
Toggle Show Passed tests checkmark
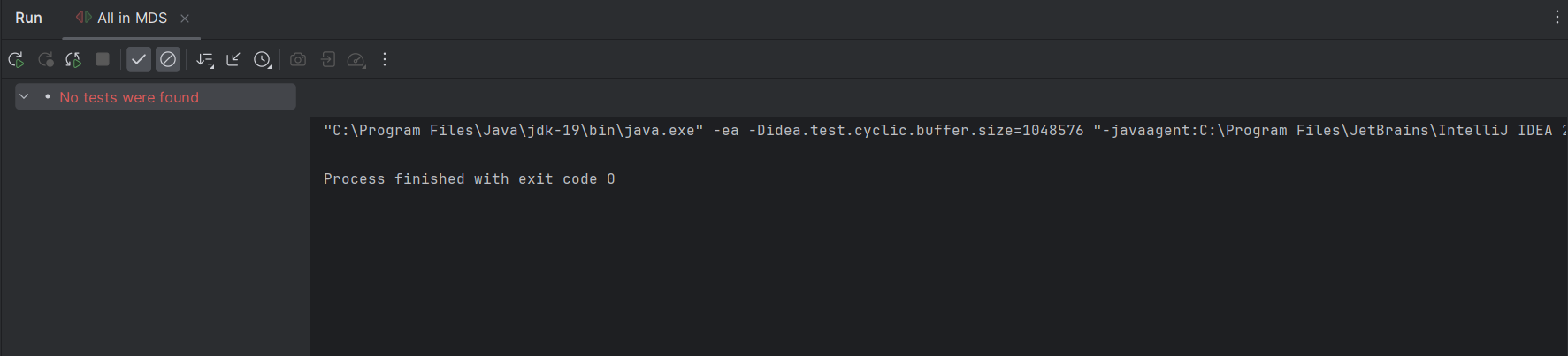(139, 60)
